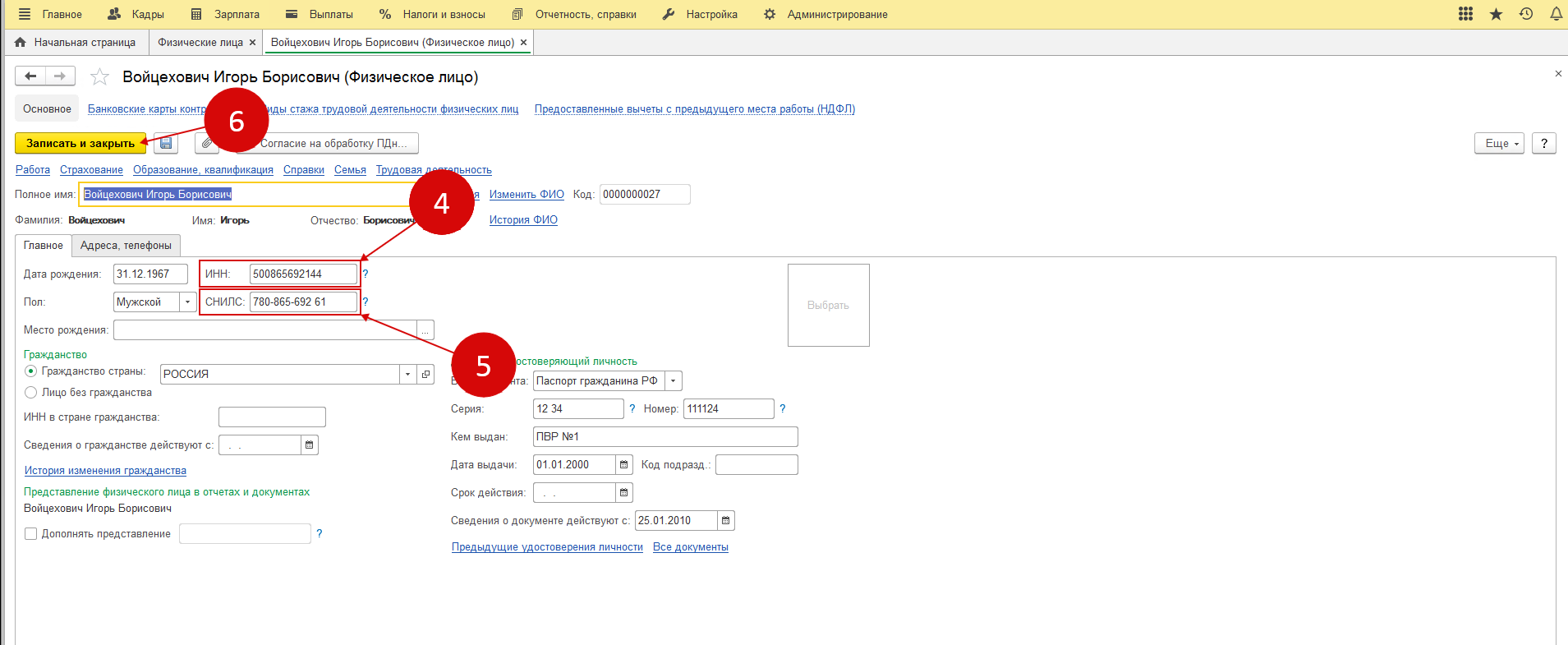Click the Кем выдан field

(665, 436)
